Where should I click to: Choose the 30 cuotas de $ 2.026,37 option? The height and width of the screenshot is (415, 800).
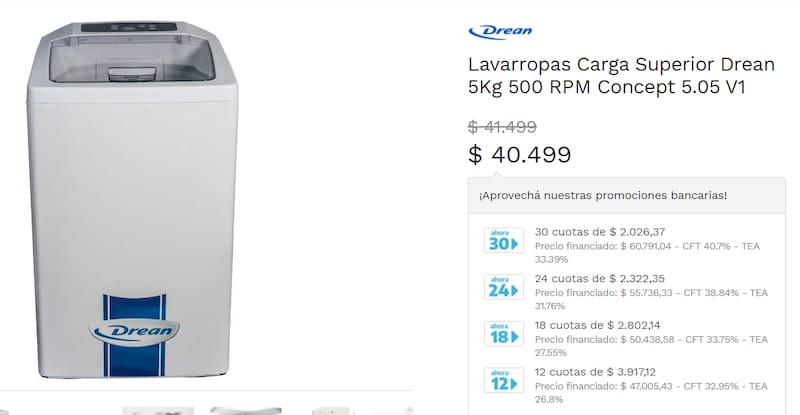pyautogui.click(x=599, y=232)
